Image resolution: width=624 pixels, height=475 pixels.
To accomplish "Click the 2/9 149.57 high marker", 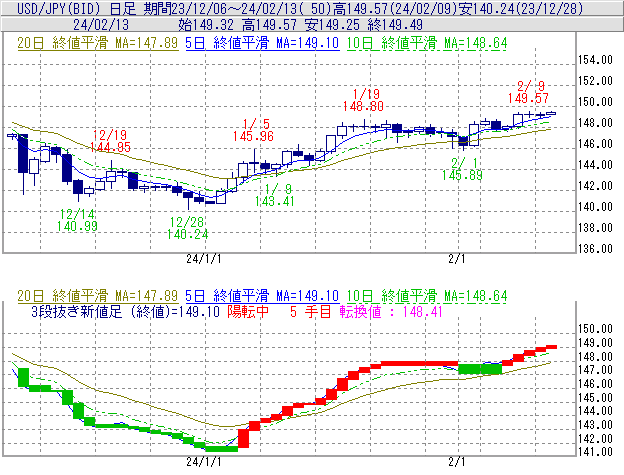I will pos(528,92).
